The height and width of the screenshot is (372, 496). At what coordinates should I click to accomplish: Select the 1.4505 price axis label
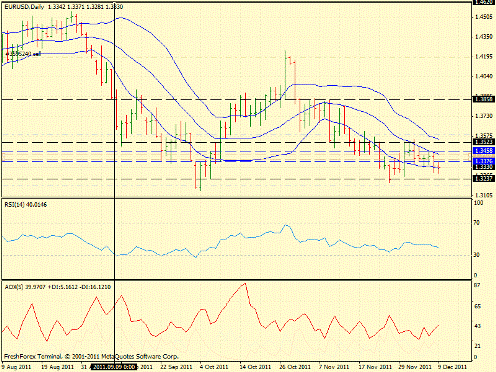[484, 17]
